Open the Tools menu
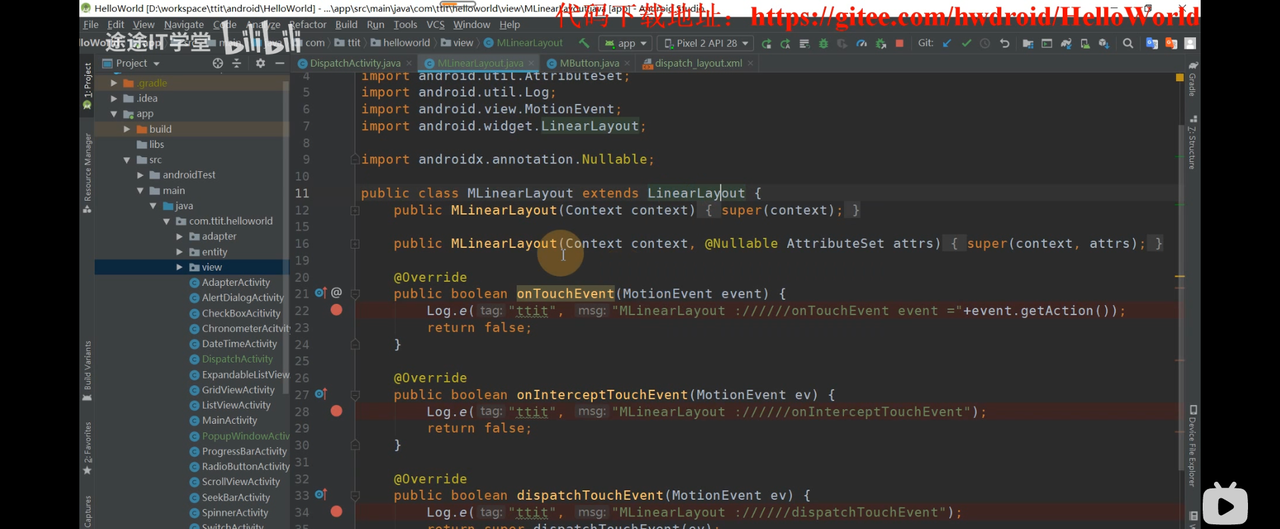Screen dimensions: 1280x529 [405, 24]
